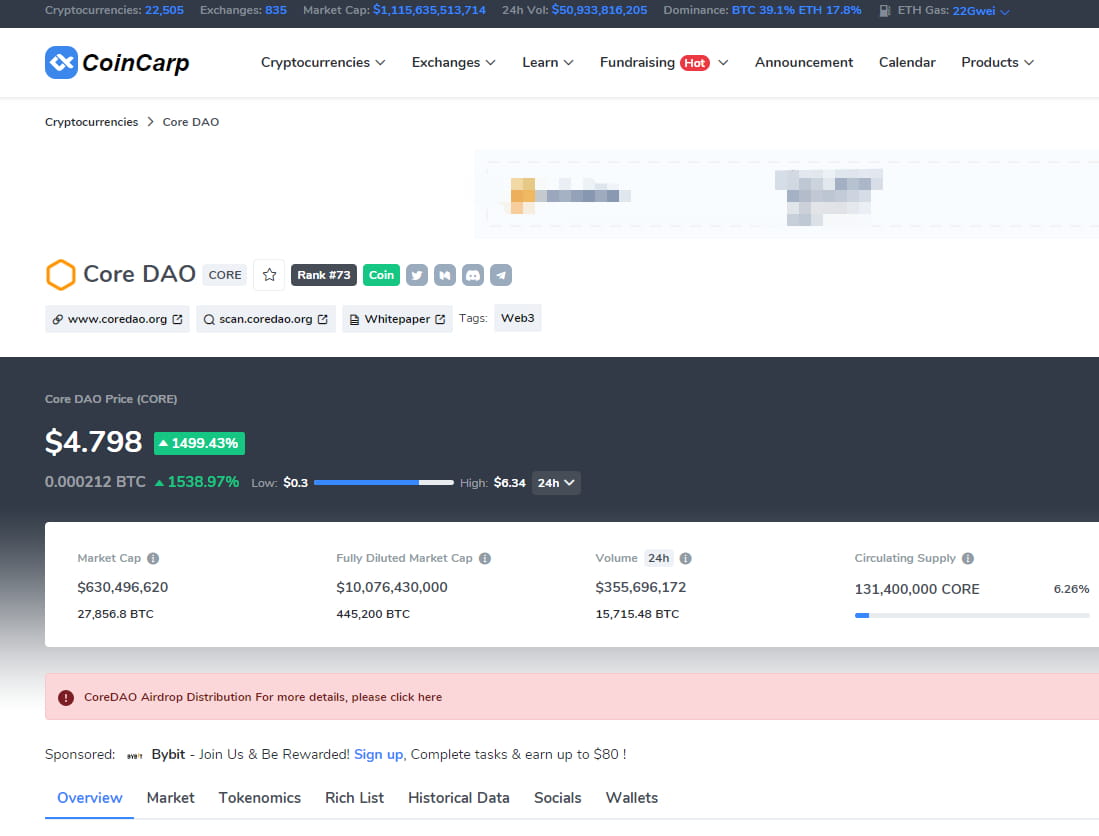This screenshot has height=836, width=1099.
Task: Expand the Fundraising menu
Action: point(663,62)
